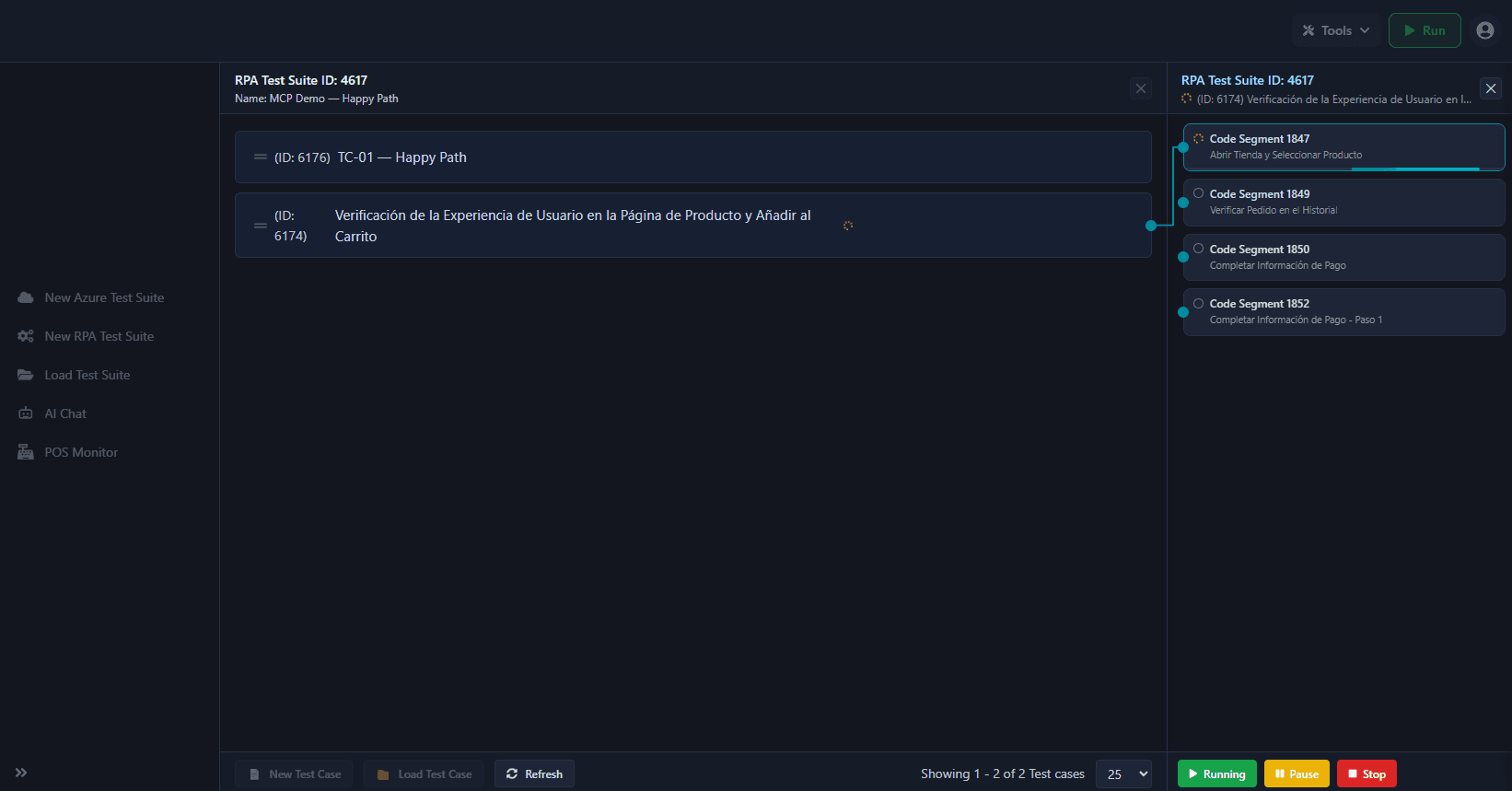This screenshot has width=1512, height=791.
Task: Click connector node on test case 6174
Action: [1151, 226]
